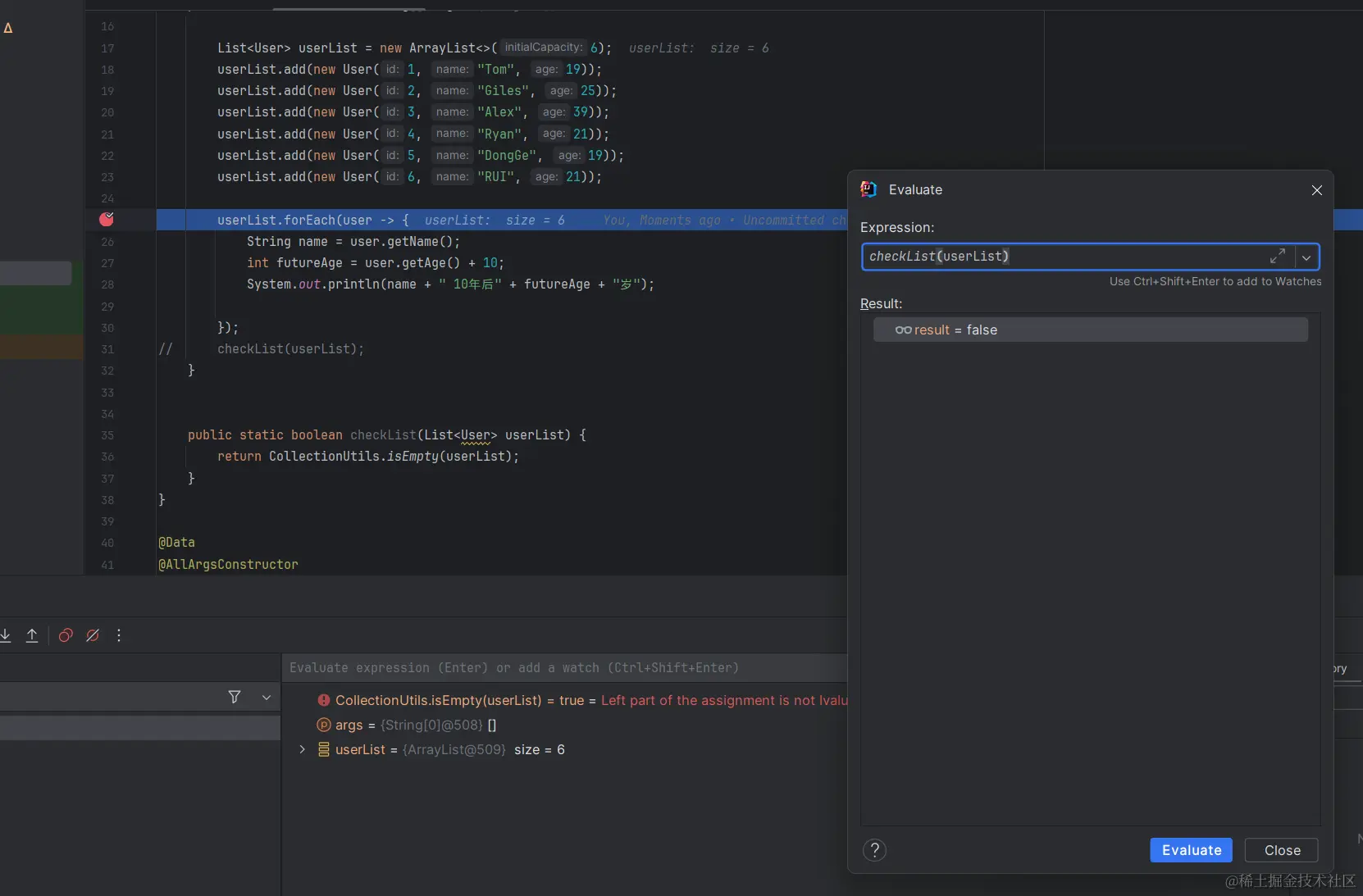Screen dimensions: 1363x896
Task: Select the CollectionUtils.isEmpty(userList) watch row
Action: pos(564,700)
